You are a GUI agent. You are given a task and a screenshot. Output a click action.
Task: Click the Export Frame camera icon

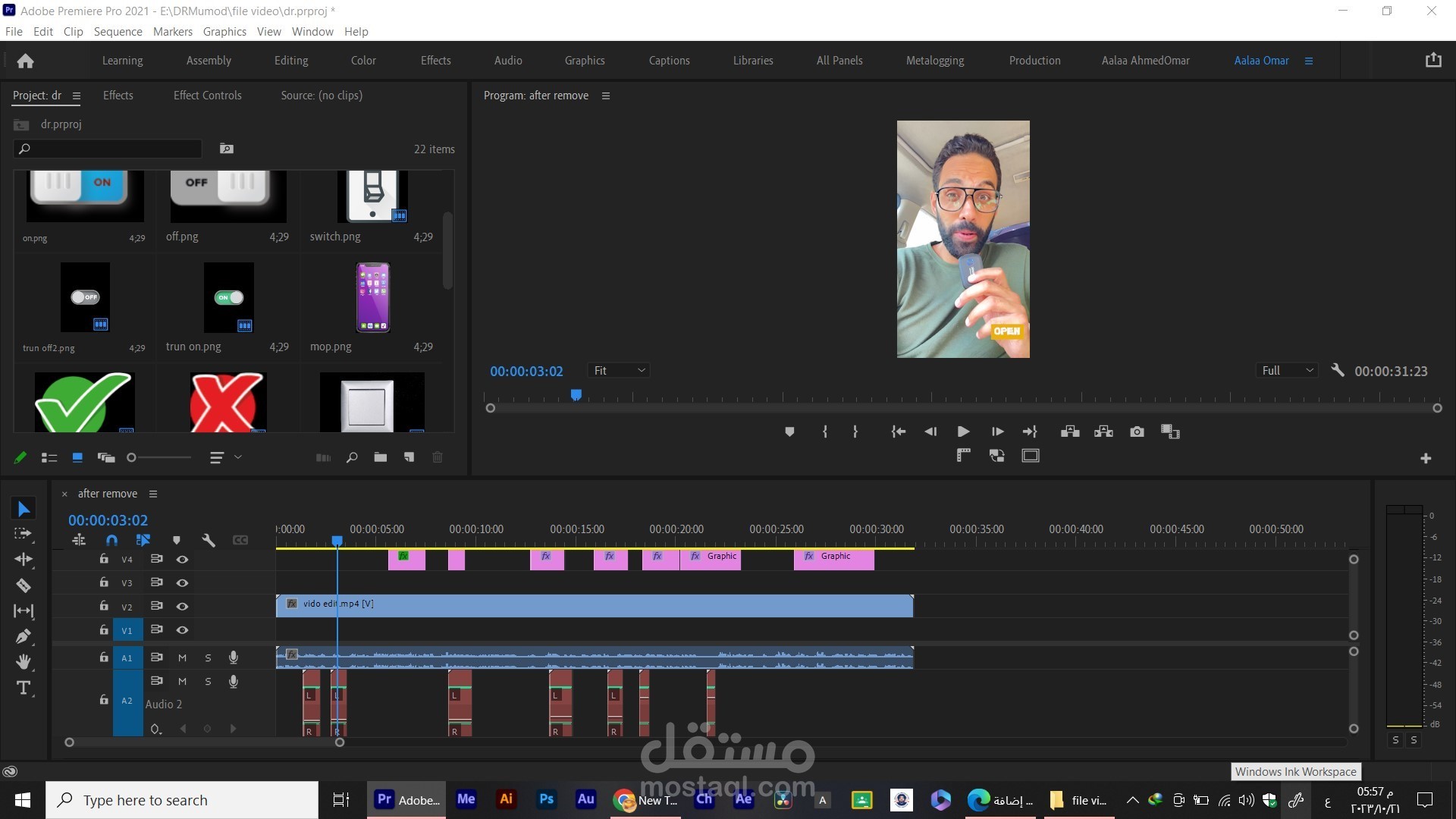coord(1137,432)
